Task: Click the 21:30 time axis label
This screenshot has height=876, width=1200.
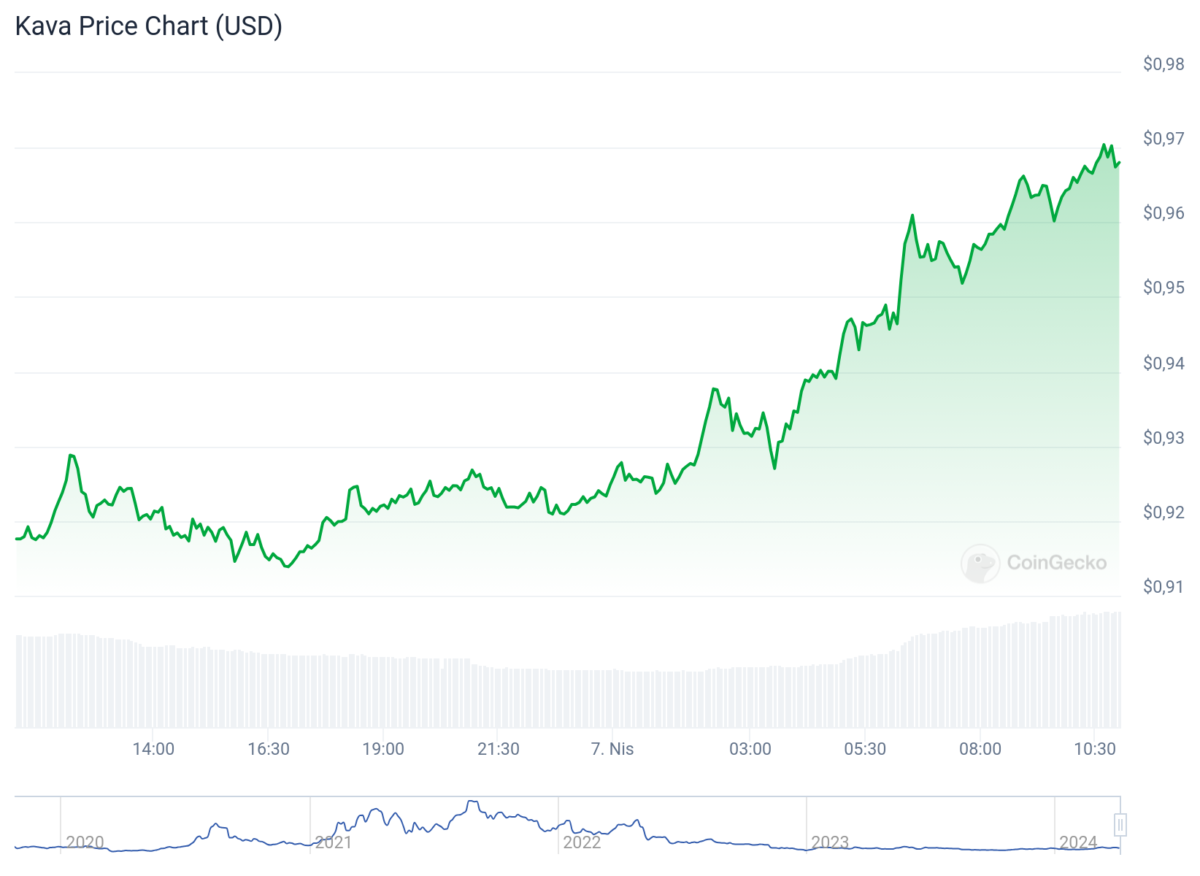Action: point(499,749)
